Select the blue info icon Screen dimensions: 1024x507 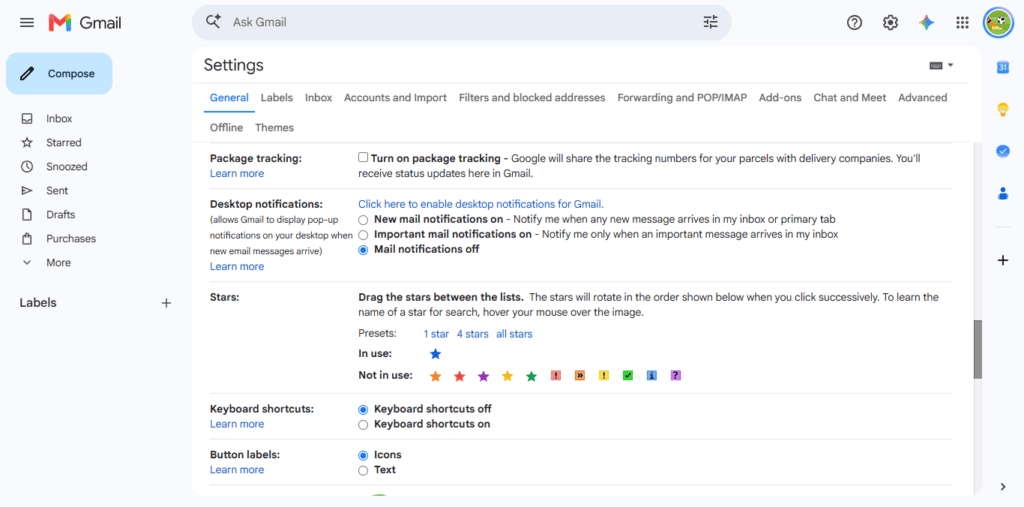[652, 376]
